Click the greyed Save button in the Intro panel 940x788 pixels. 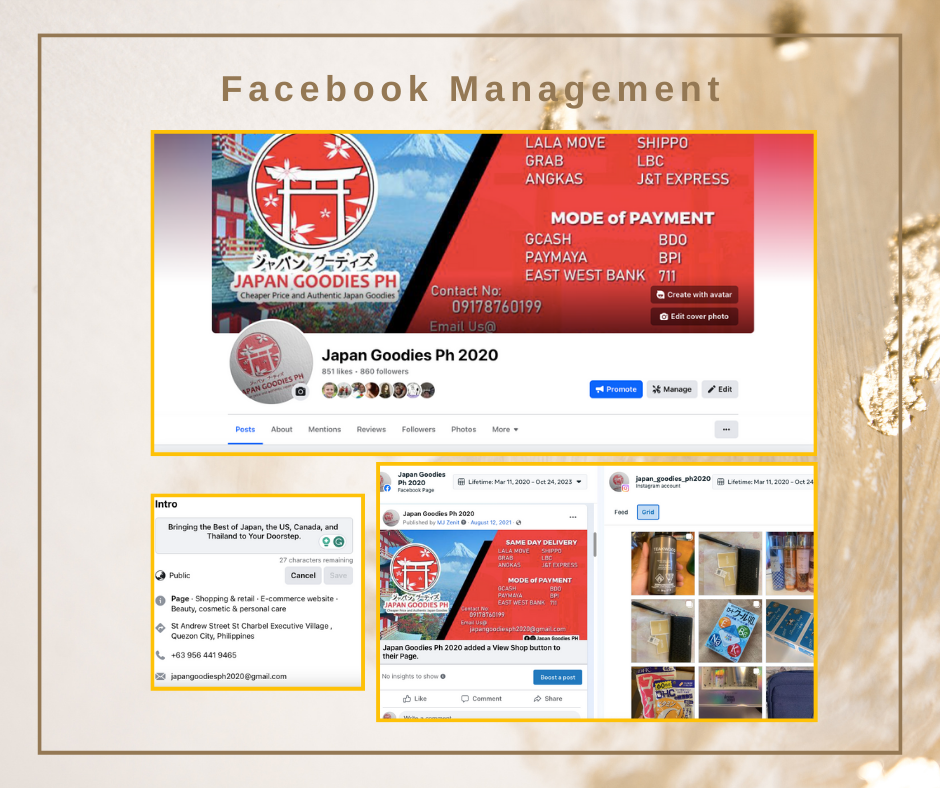[x=338, y=575]
